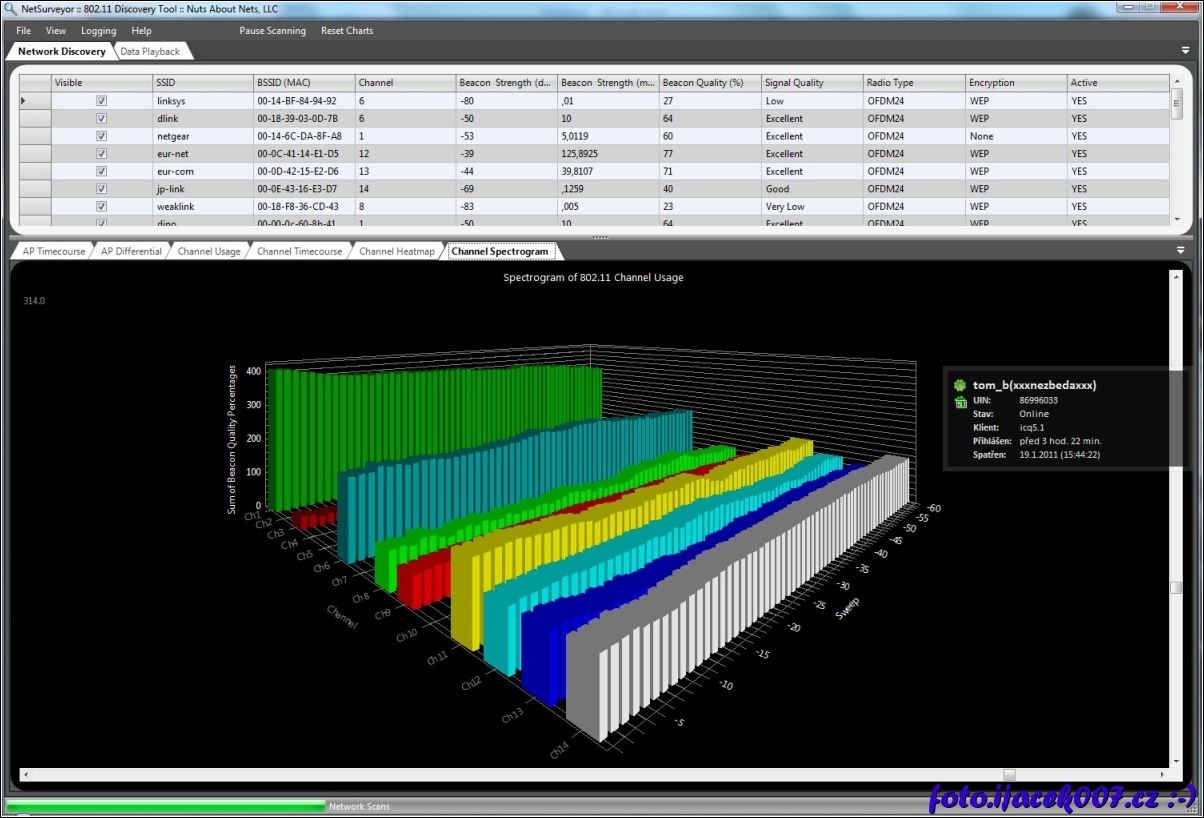Open the chart panel's tab list dropdown arrow
Viewport: 1204px width, 818px height.
coord(1181,250)
